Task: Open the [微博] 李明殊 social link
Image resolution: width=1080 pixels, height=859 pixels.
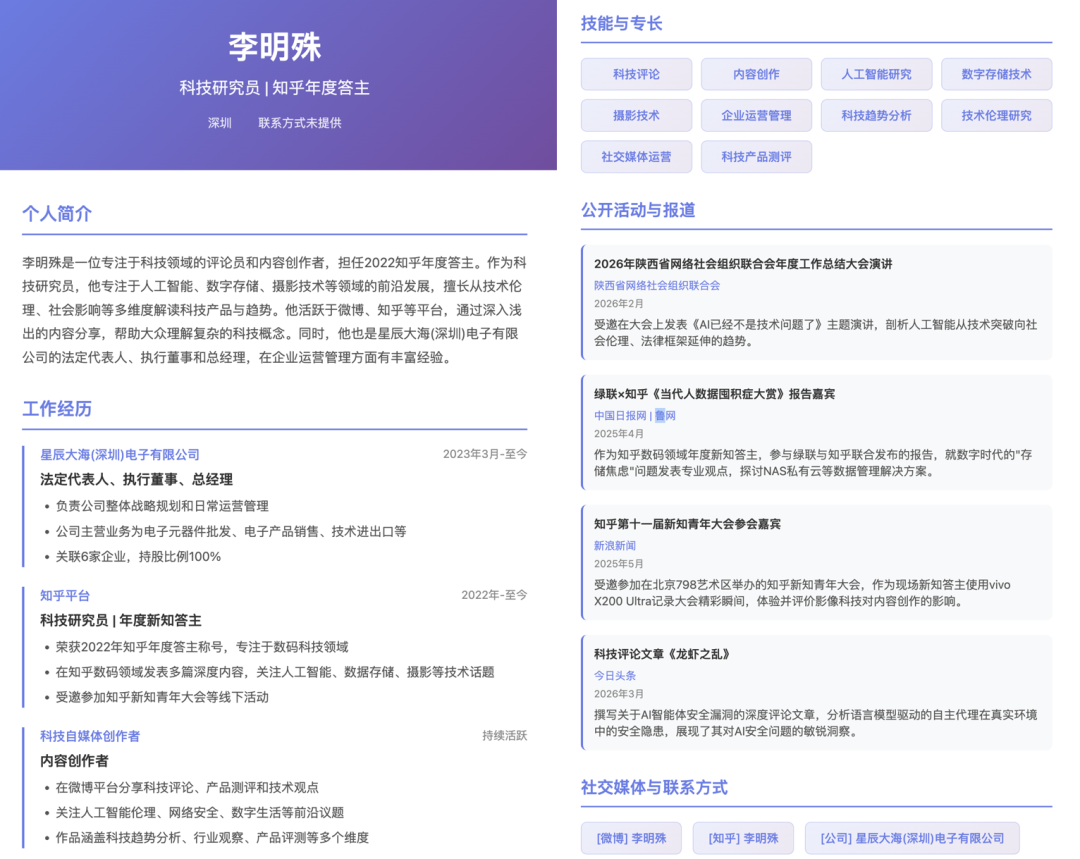Action: [x=631, y=838]
